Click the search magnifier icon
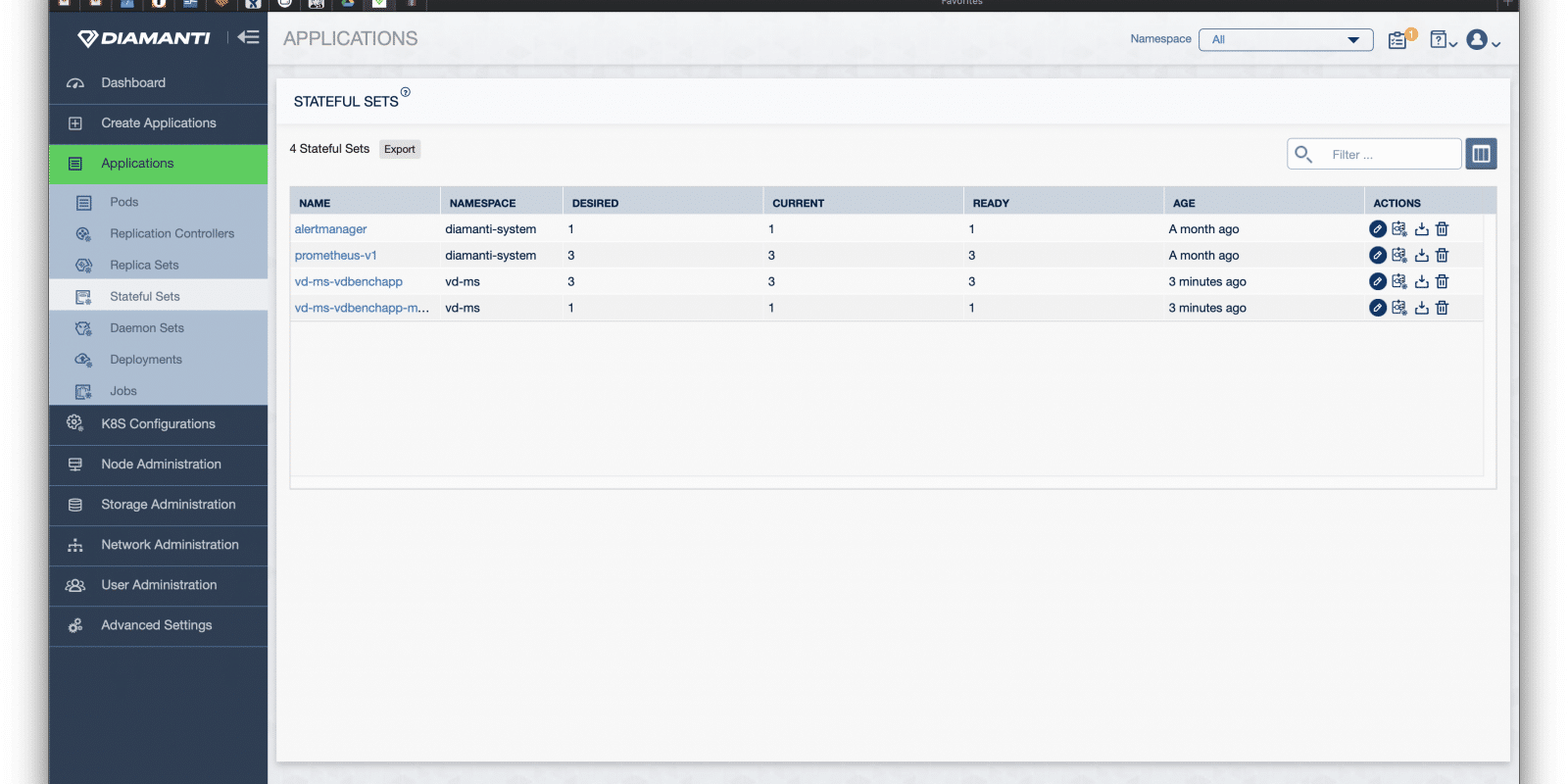 click(1303, 154)
